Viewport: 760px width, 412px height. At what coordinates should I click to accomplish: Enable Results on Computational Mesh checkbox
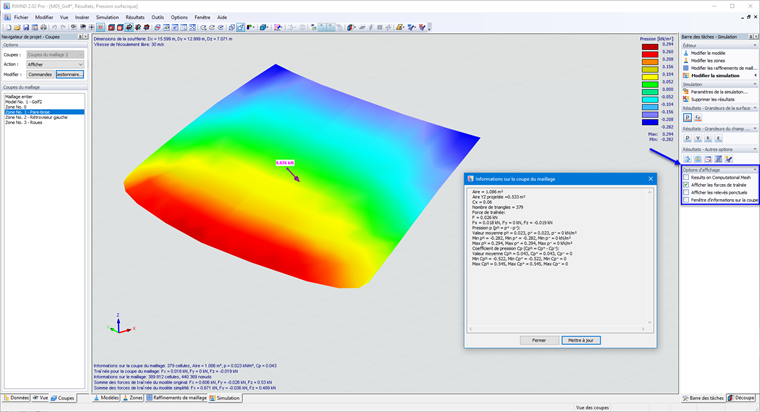click(686, 177)
